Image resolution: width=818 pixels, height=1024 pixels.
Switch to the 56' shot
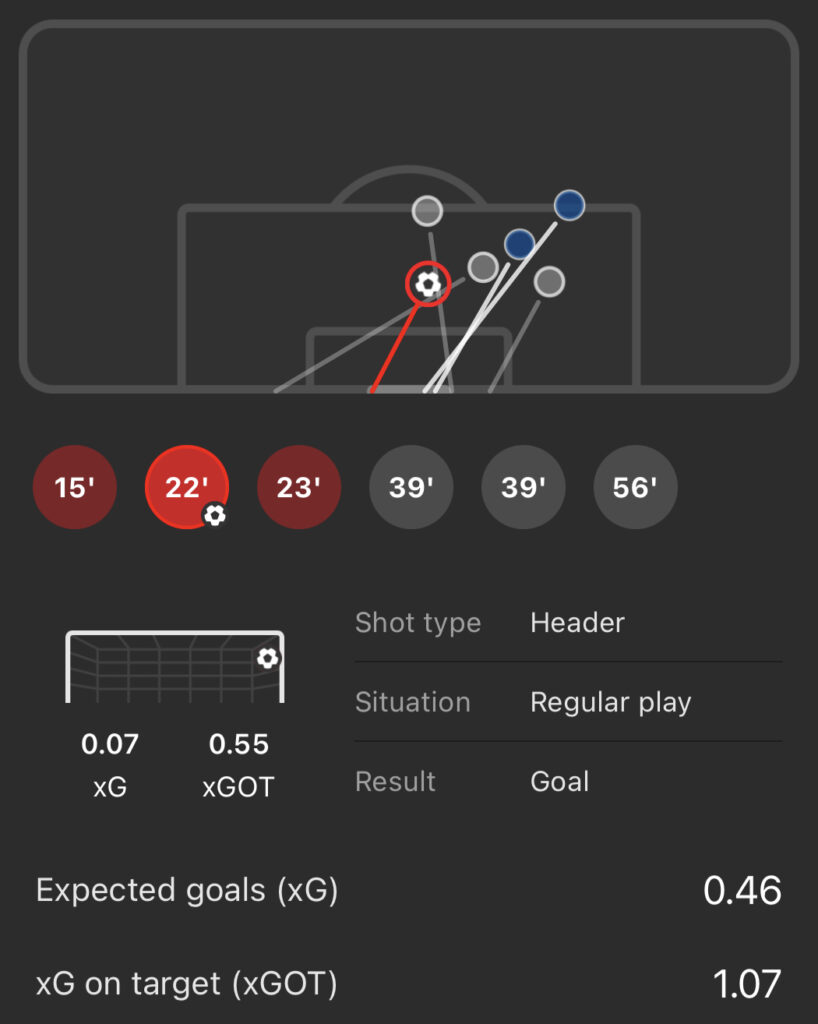point(635,488)
